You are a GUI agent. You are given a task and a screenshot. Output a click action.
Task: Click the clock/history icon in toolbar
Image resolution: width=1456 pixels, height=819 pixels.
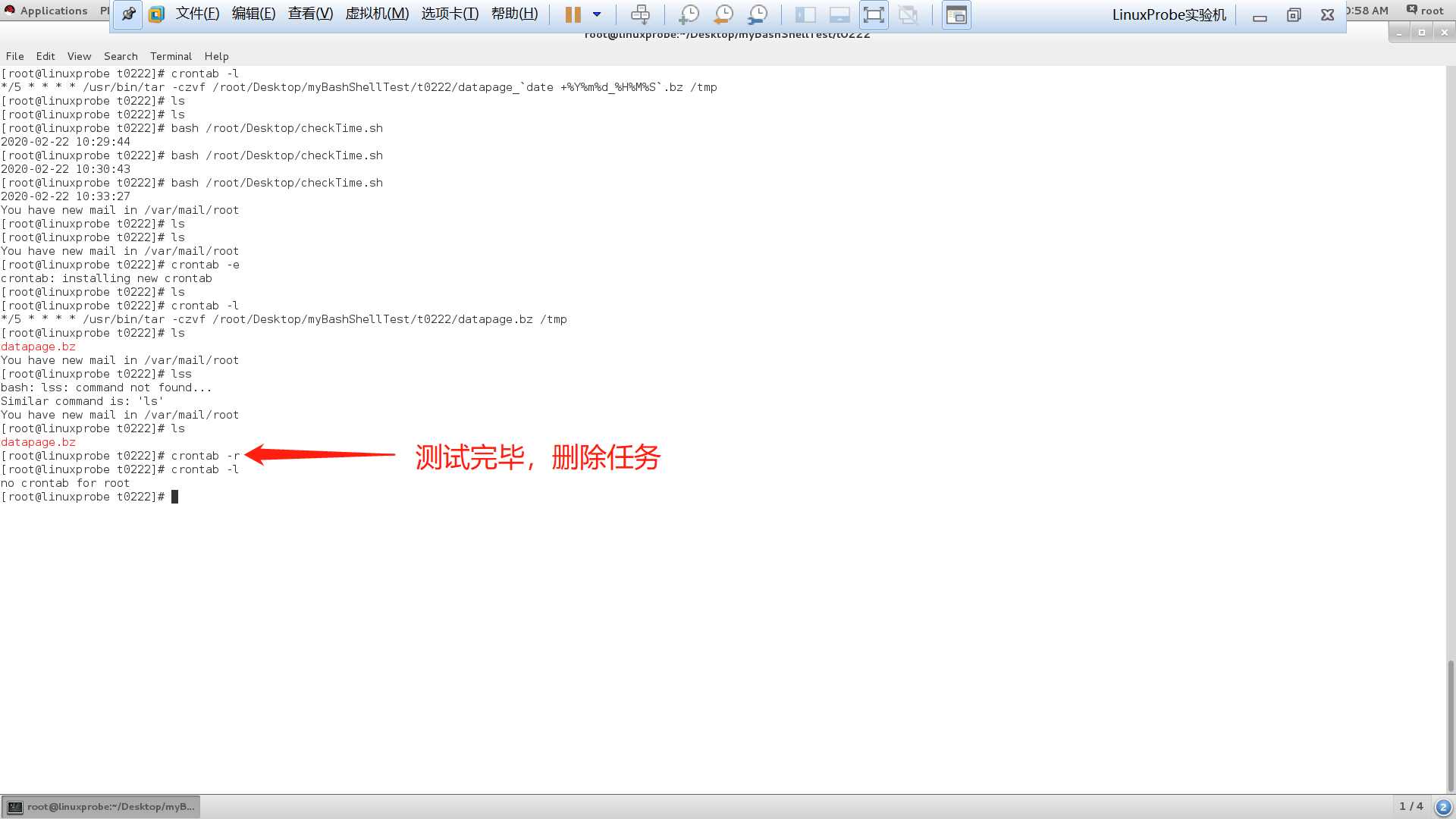(x=723, y=14)
